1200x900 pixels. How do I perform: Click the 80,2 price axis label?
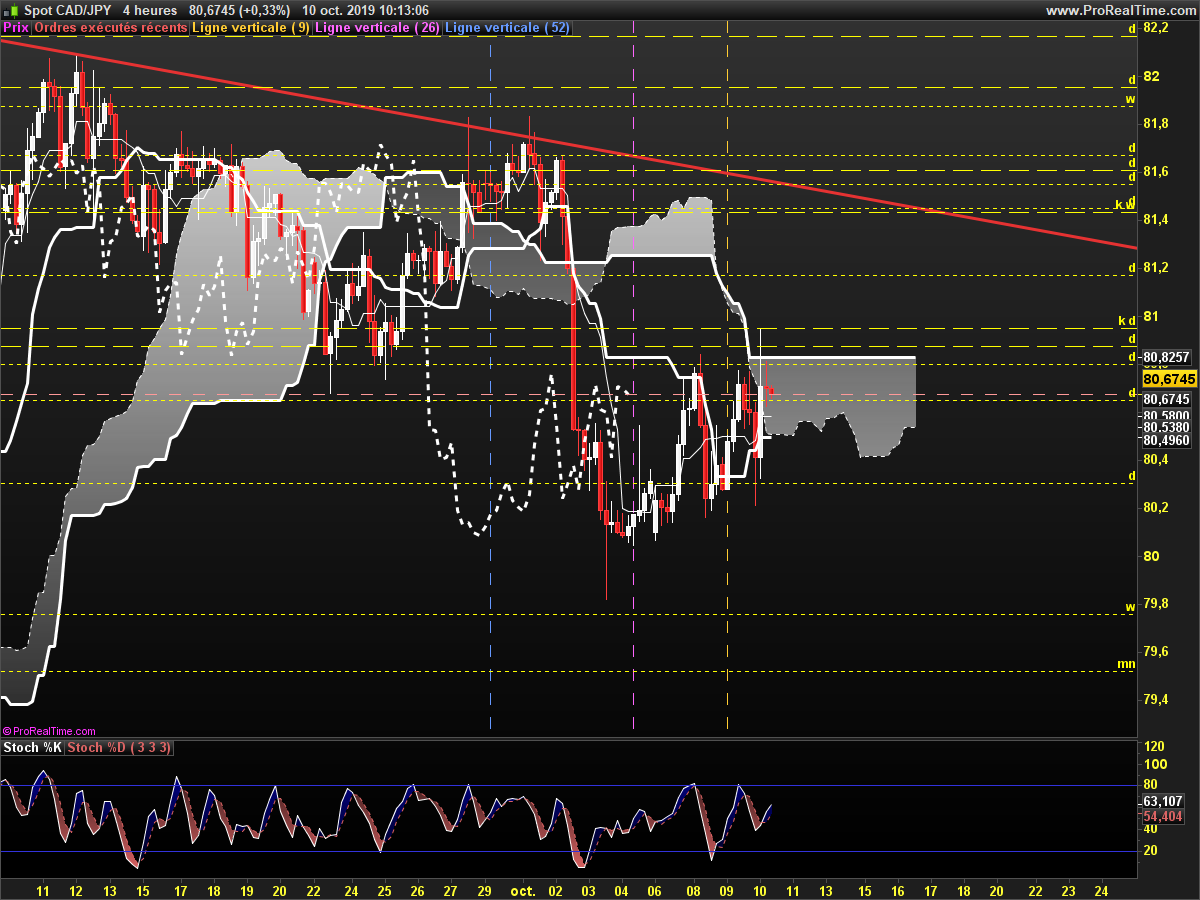[x=1156, y=508]
